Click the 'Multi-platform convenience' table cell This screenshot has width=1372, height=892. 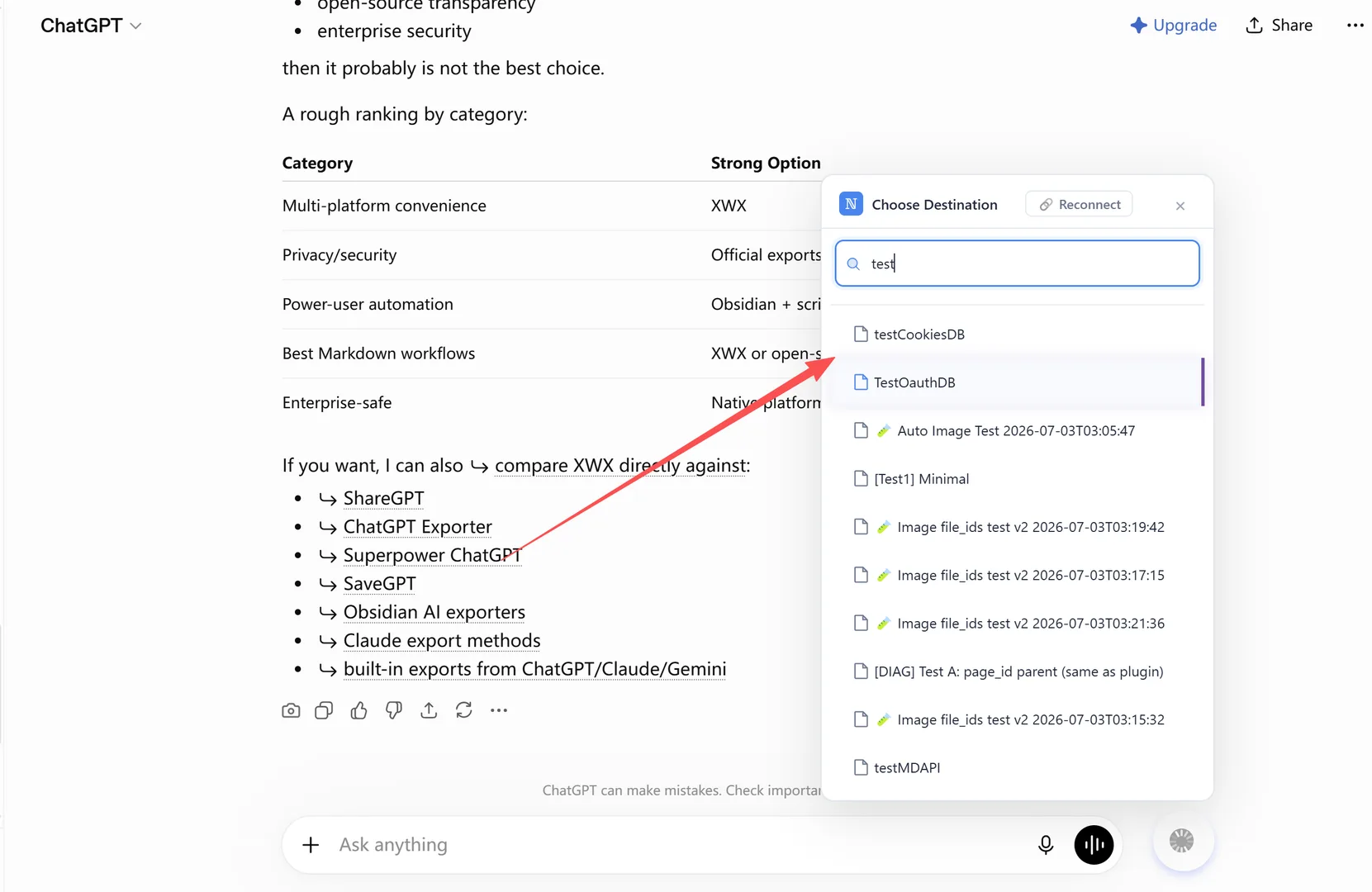tap(384, 206)
